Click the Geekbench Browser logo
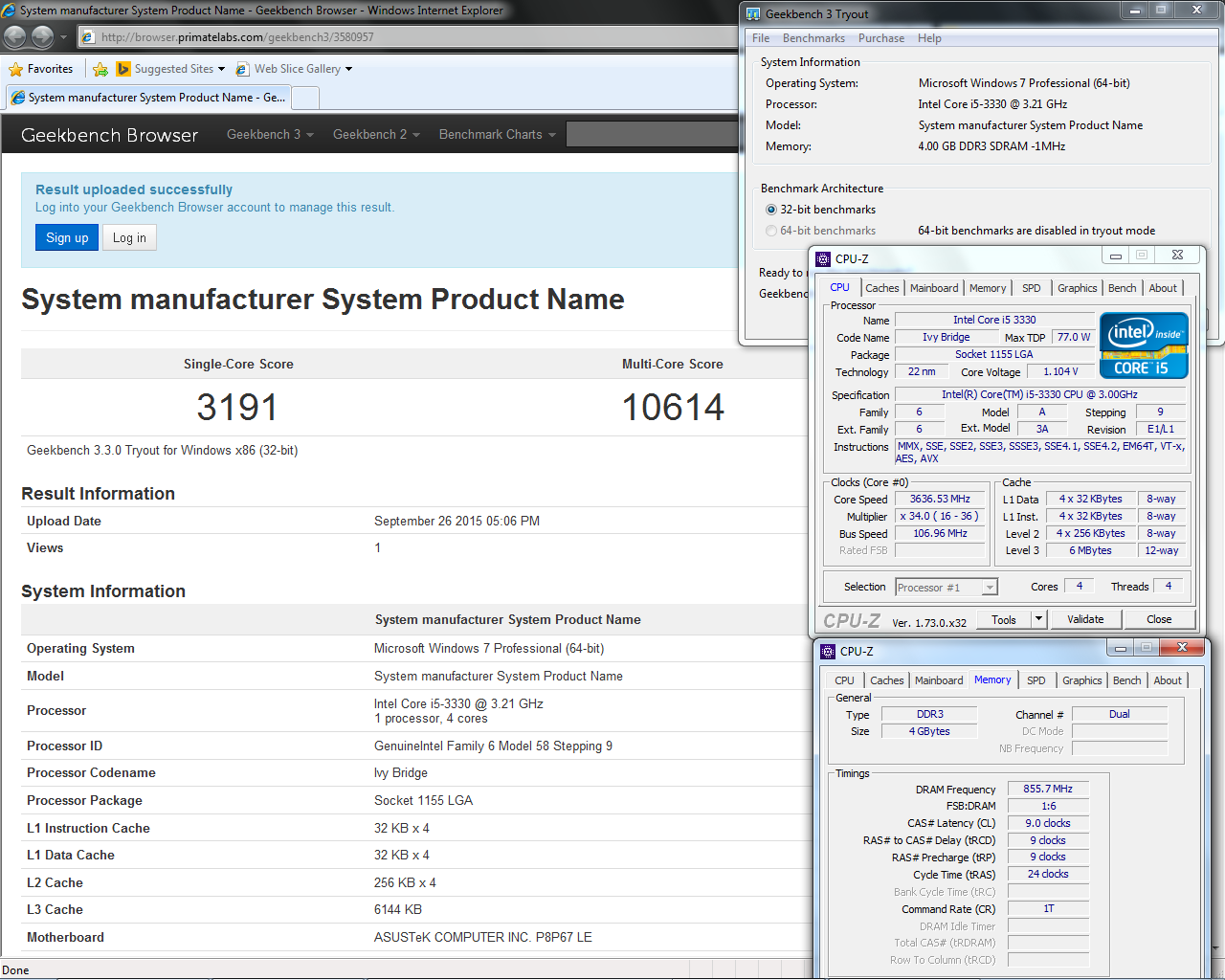 click(110, 135)
